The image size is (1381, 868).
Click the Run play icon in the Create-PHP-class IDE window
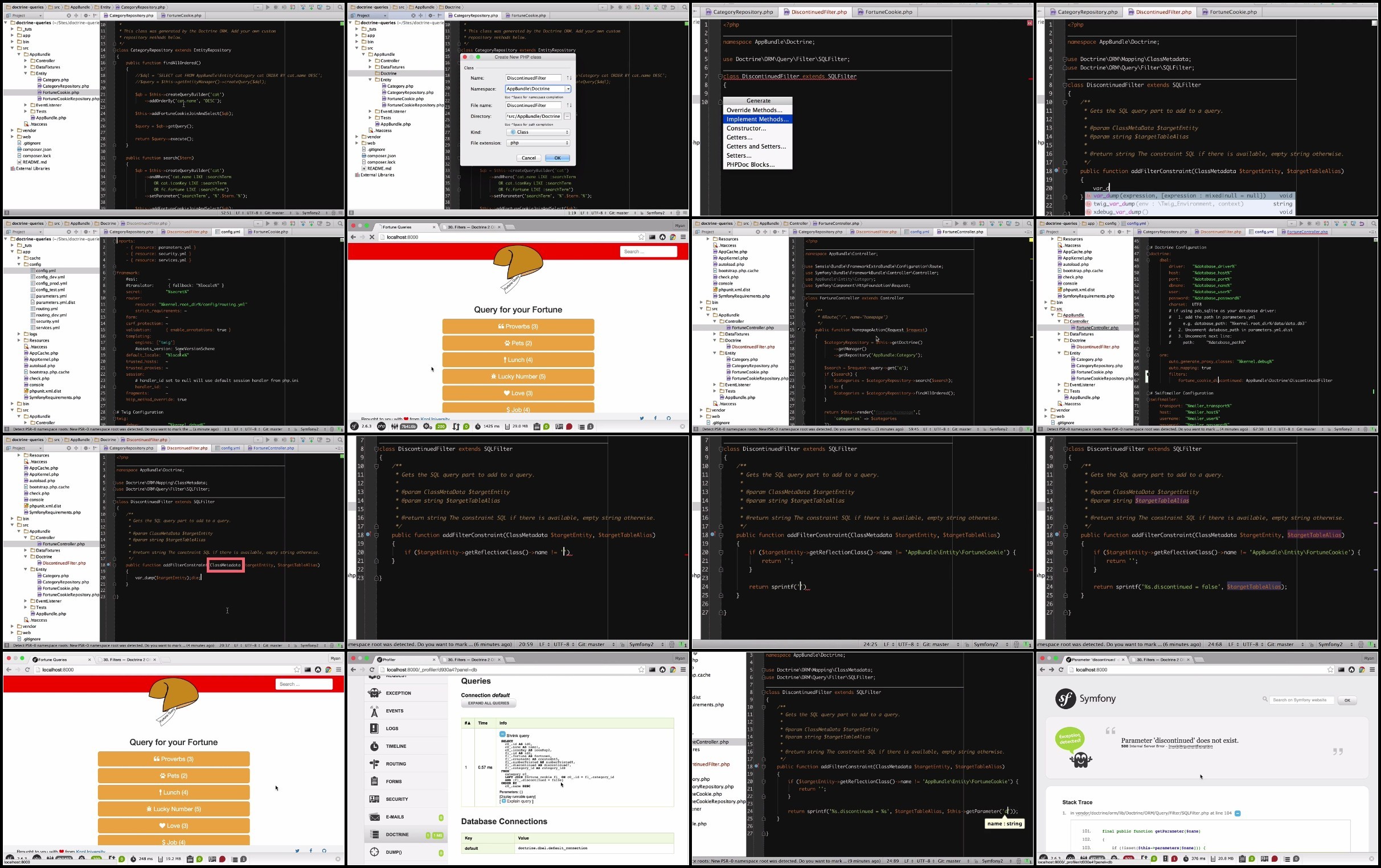pyautogui.click(x=612, y=7)
